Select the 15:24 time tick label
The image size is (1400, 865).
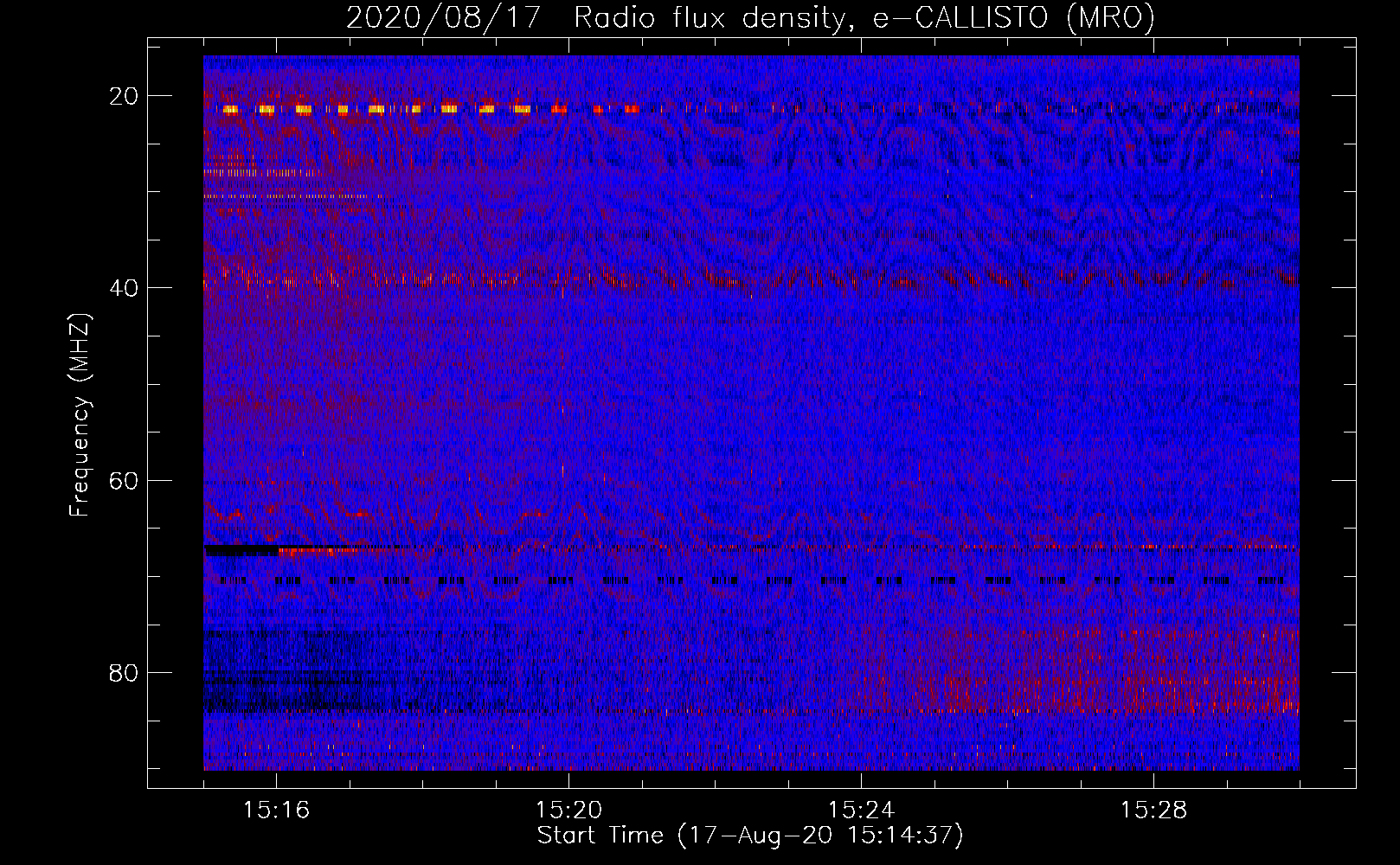click(x=861, y=811)
